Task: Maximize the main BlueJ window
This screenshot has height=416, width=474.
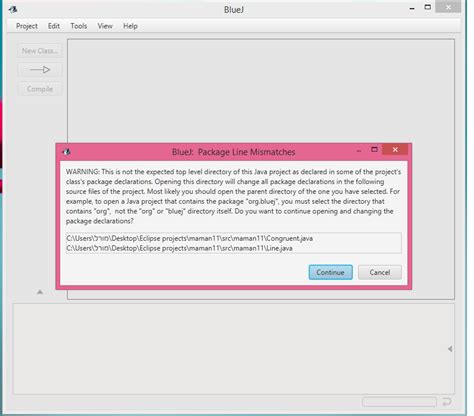Action: pyautogui.click(x=428, y=7)
